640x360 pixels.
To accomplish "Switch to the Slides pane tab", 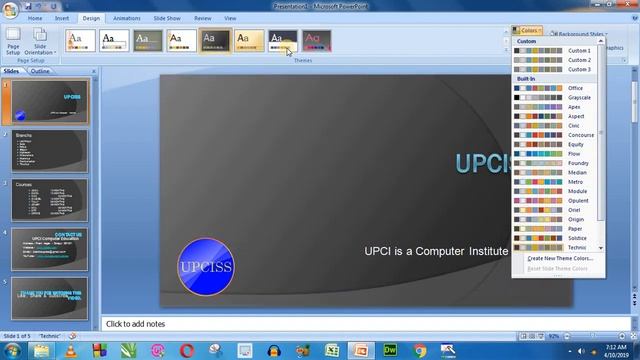I will point(11,71).
